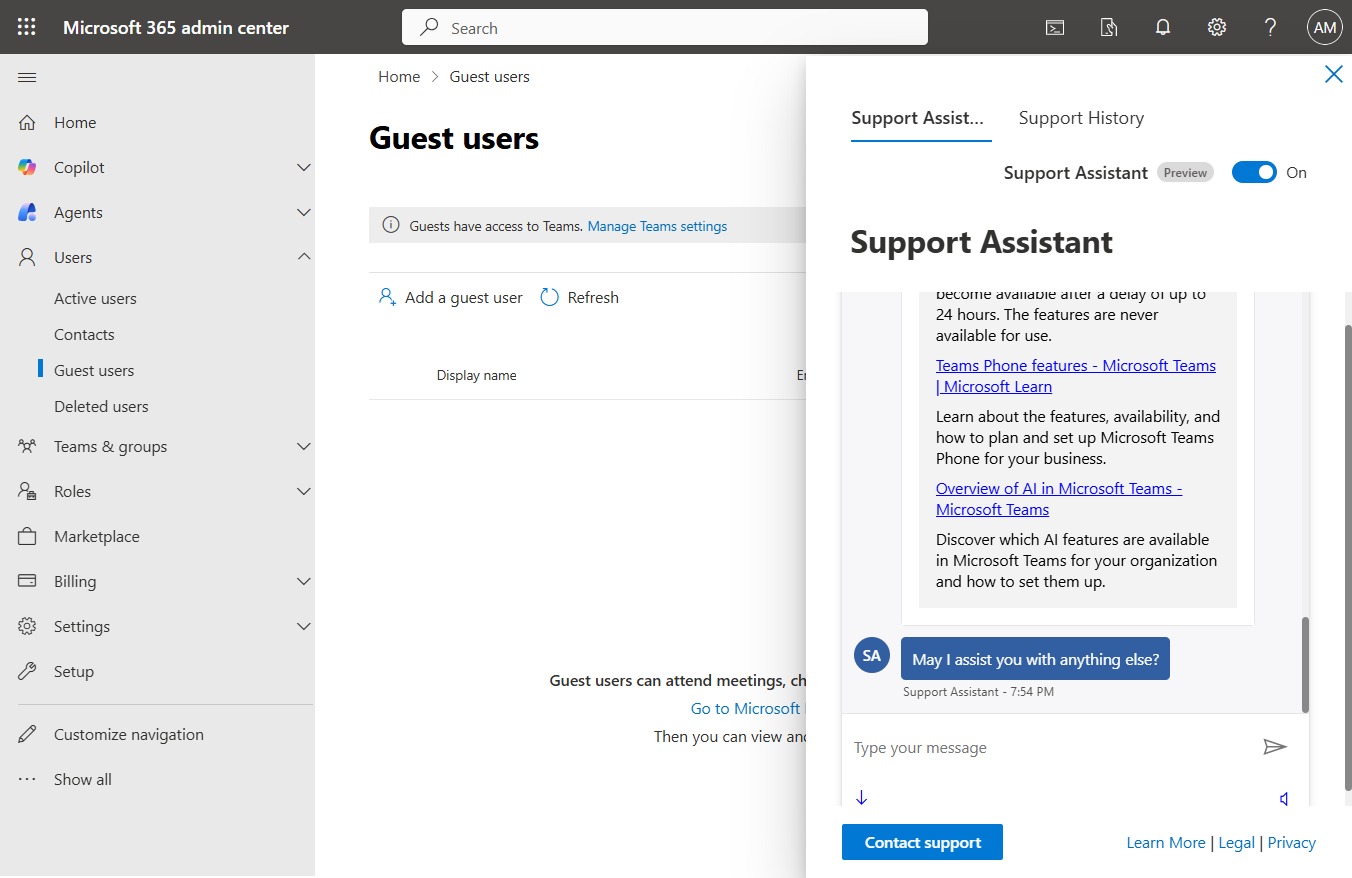Open Contacts in sidebar
The width and height of the screenshot is (1352, 878).
pos(84,334)
